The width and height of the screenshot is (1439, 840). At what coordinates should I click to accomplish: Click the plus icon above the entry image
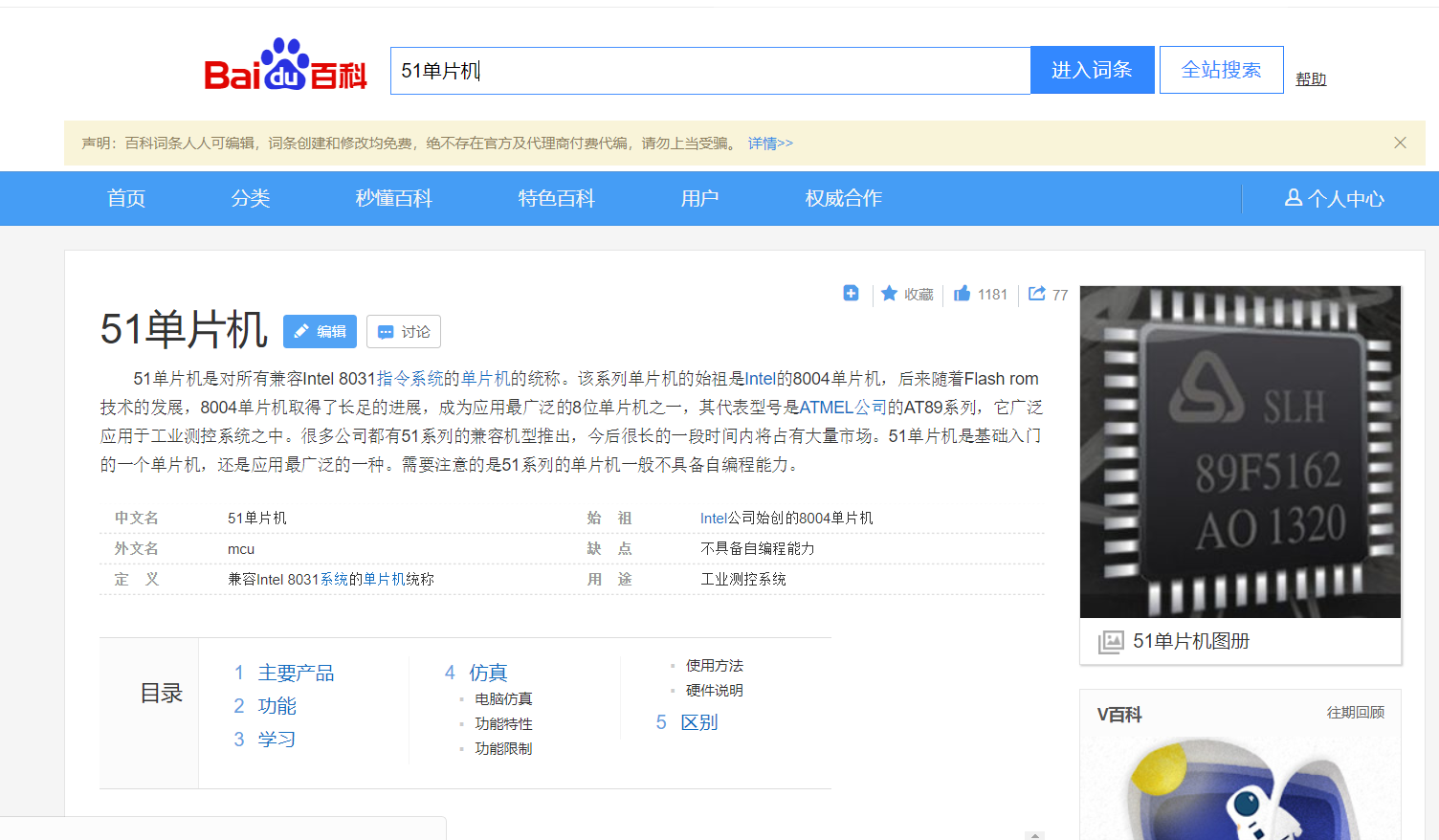pyautogui.click(x=851, y=293)
